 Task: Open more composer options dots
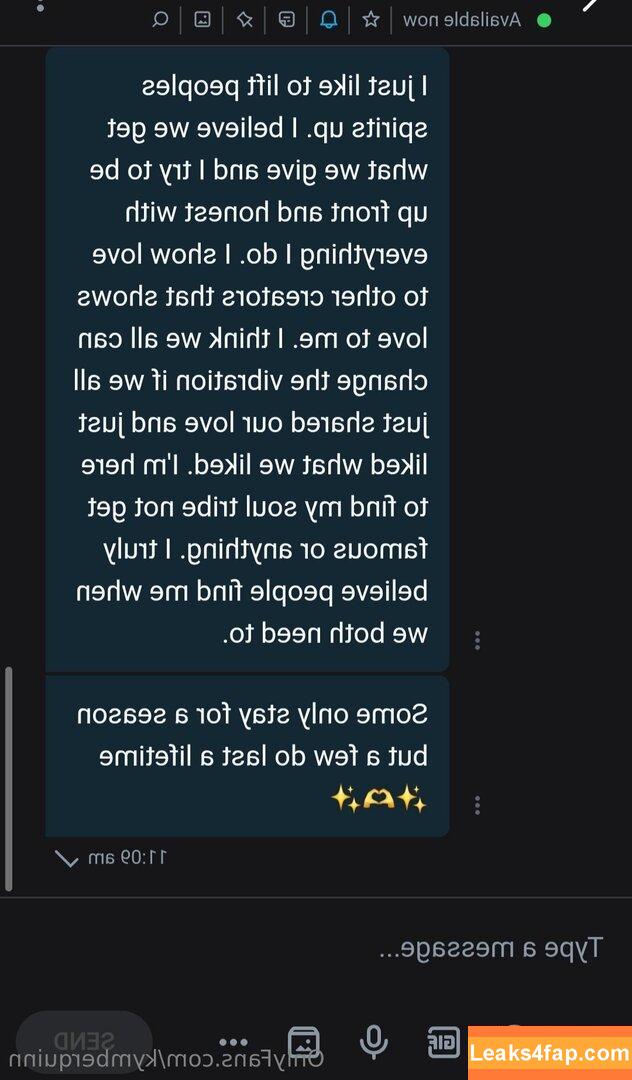233,1041
